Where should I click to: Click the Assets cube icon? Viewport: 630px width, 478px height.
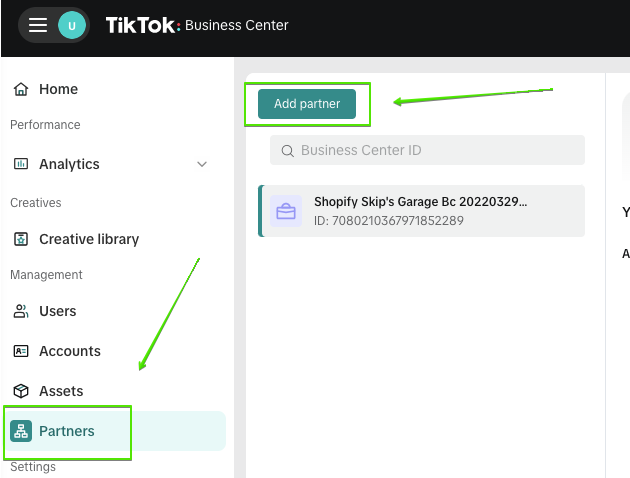coord(21,391)
